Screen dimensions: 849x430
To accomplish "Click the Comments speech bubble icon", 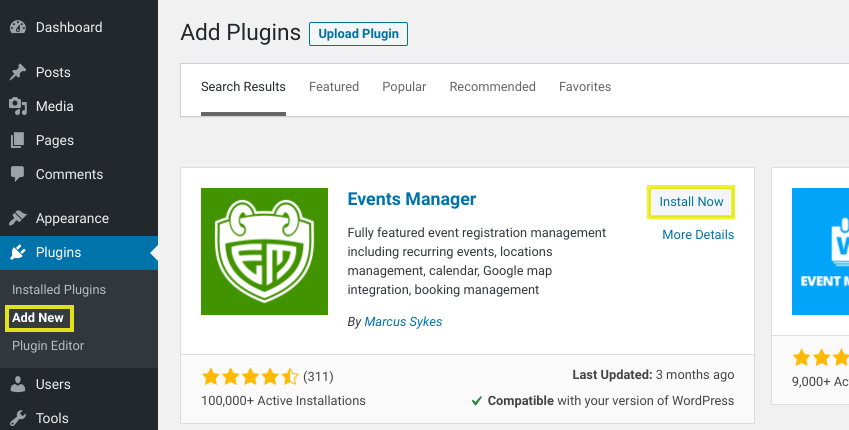I will point(18,174).
